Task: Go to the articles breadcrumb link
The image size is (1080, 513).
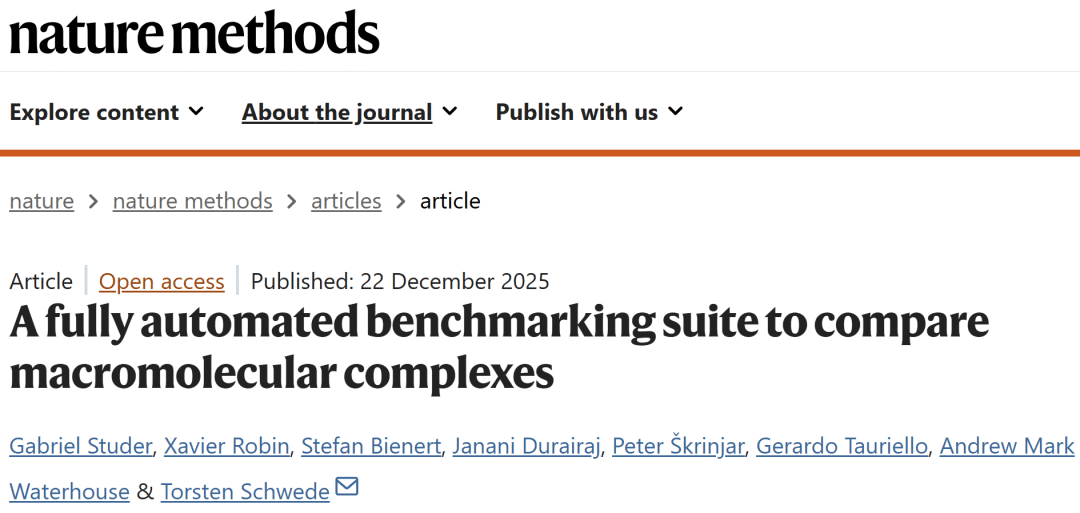Action: tap(346, 201)
